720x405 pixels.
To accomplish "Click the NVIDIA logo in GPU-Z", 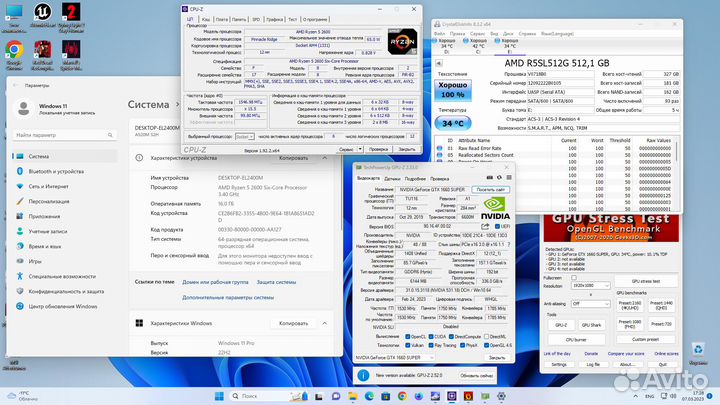I will pyautogui.click(x=495, y=208).
